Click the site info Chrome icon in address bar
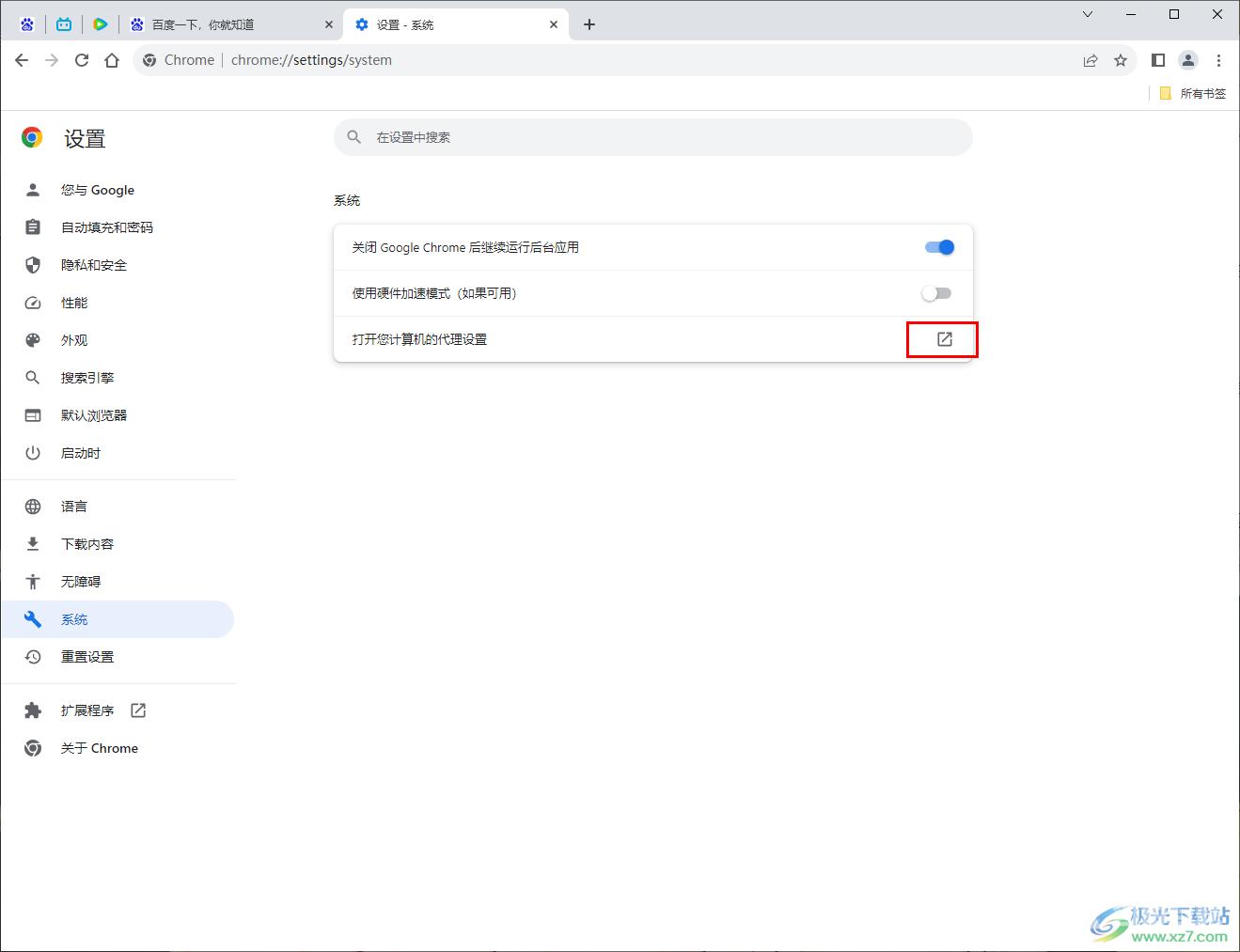 [x=149, y=60]
